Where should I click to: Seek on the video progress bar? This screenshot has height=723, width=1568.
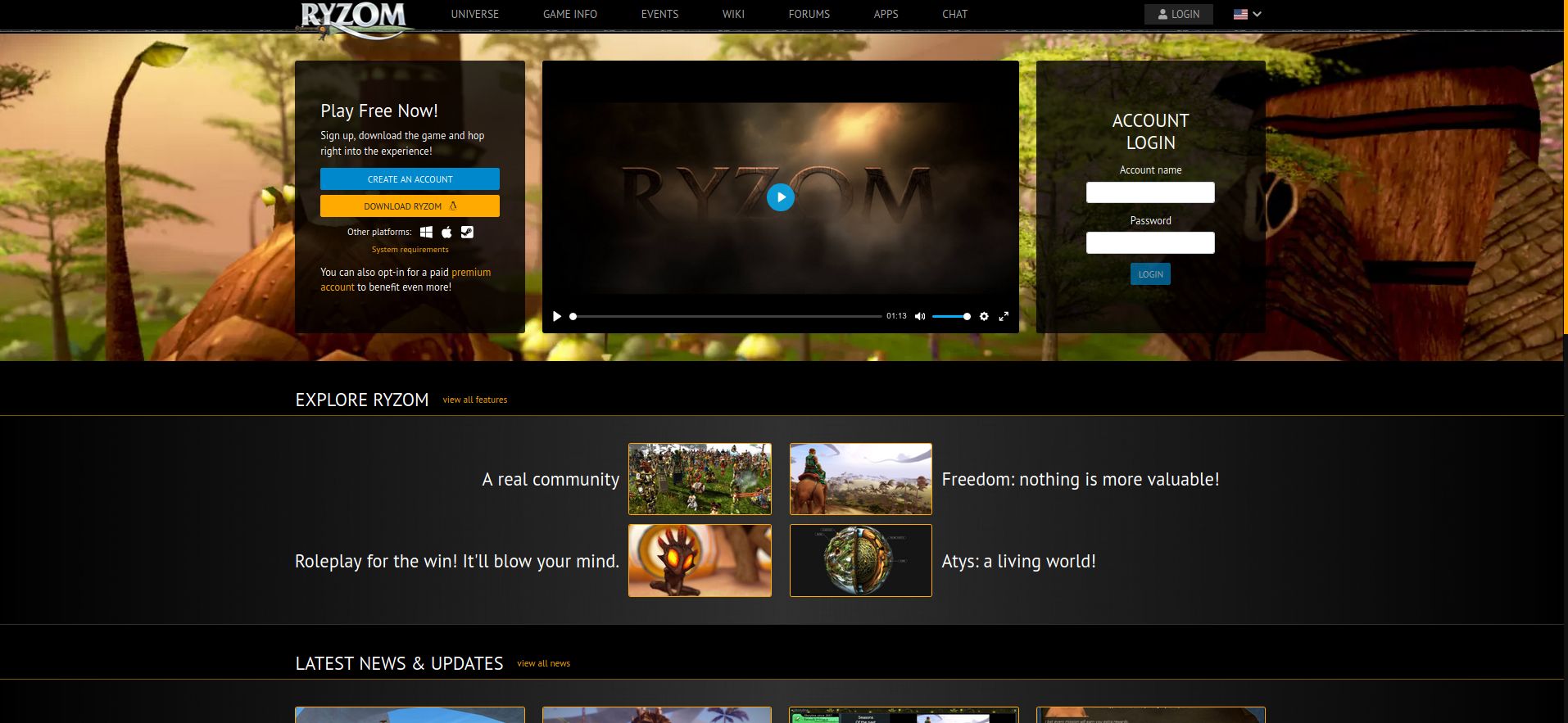coord(726,316)
